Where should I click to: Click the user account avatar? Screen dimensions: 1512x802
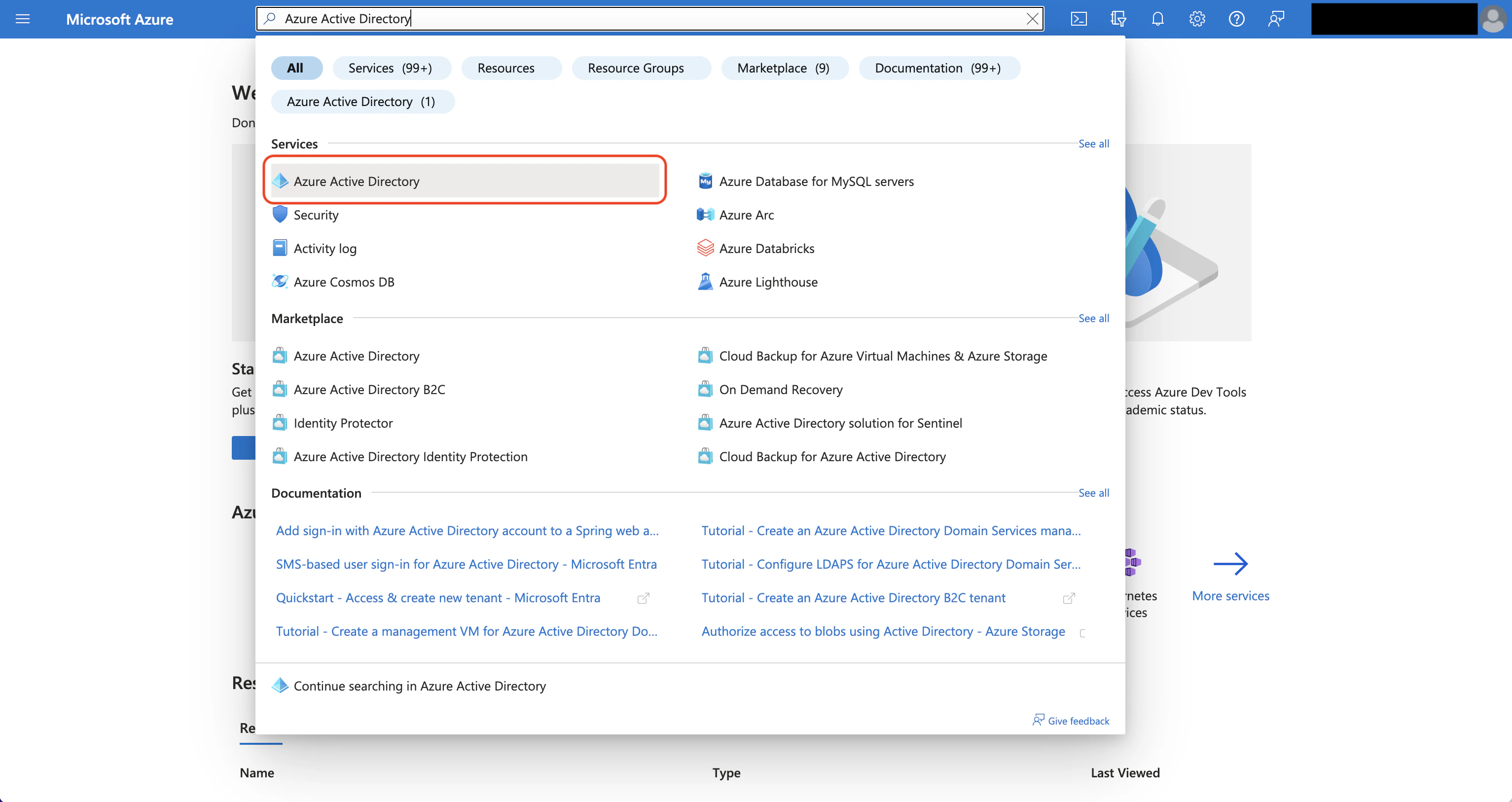click(1493, 19)
